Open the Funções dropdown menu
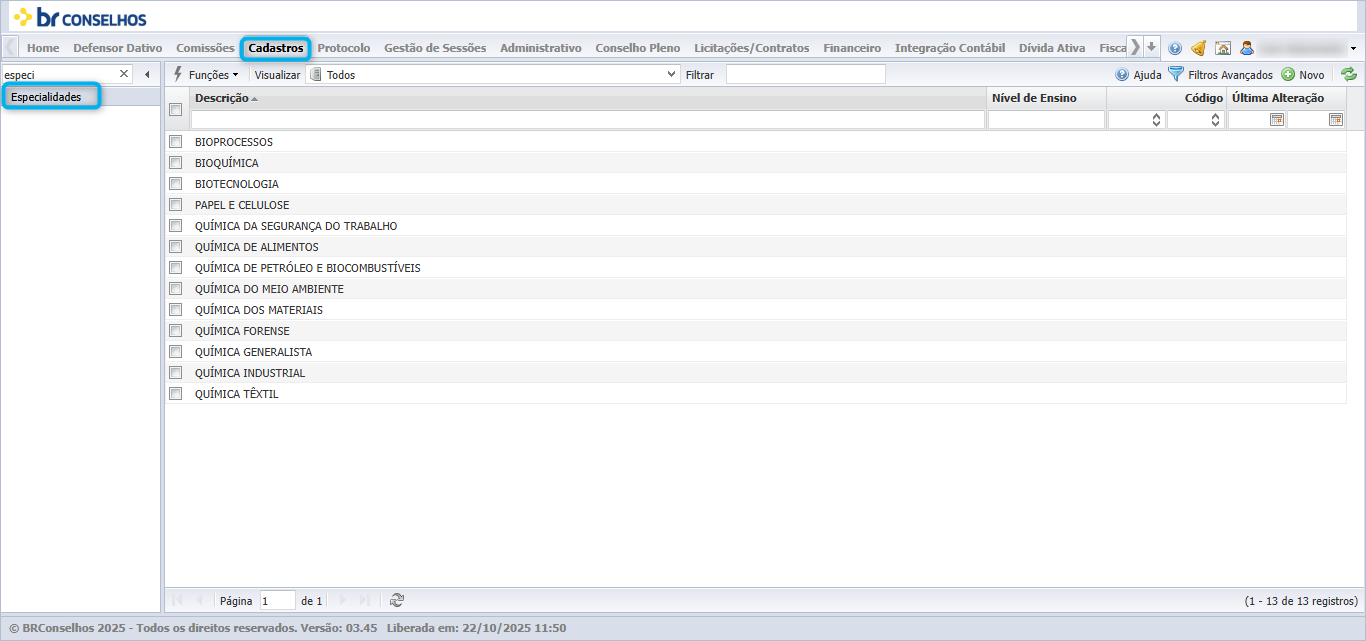1366x641 pixels. click(206, 74)
